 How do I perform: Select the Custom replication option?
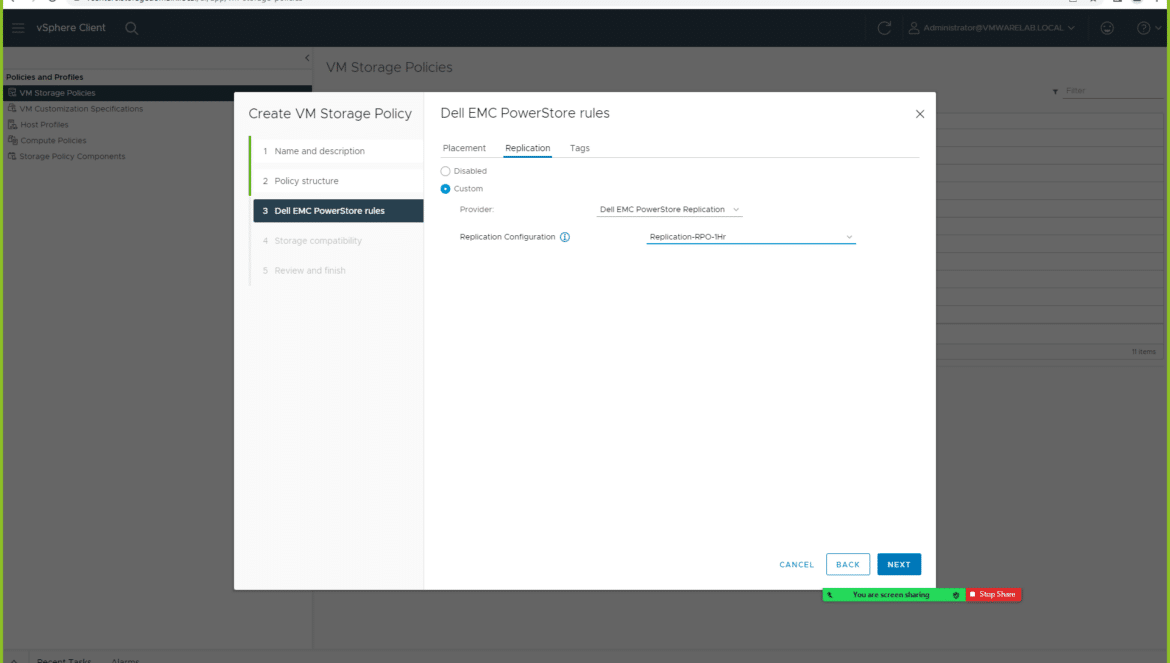pos(445,189)
